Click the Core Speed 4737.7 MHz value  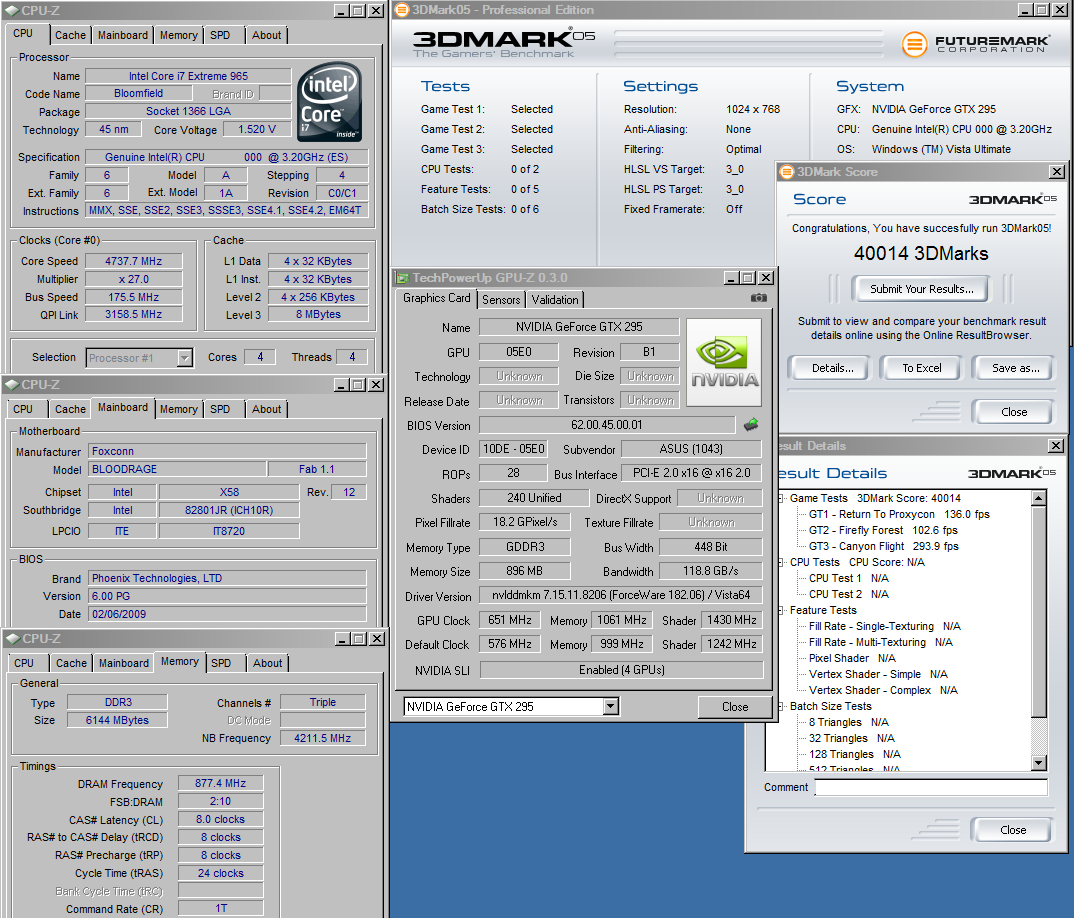tap(134, 261)
